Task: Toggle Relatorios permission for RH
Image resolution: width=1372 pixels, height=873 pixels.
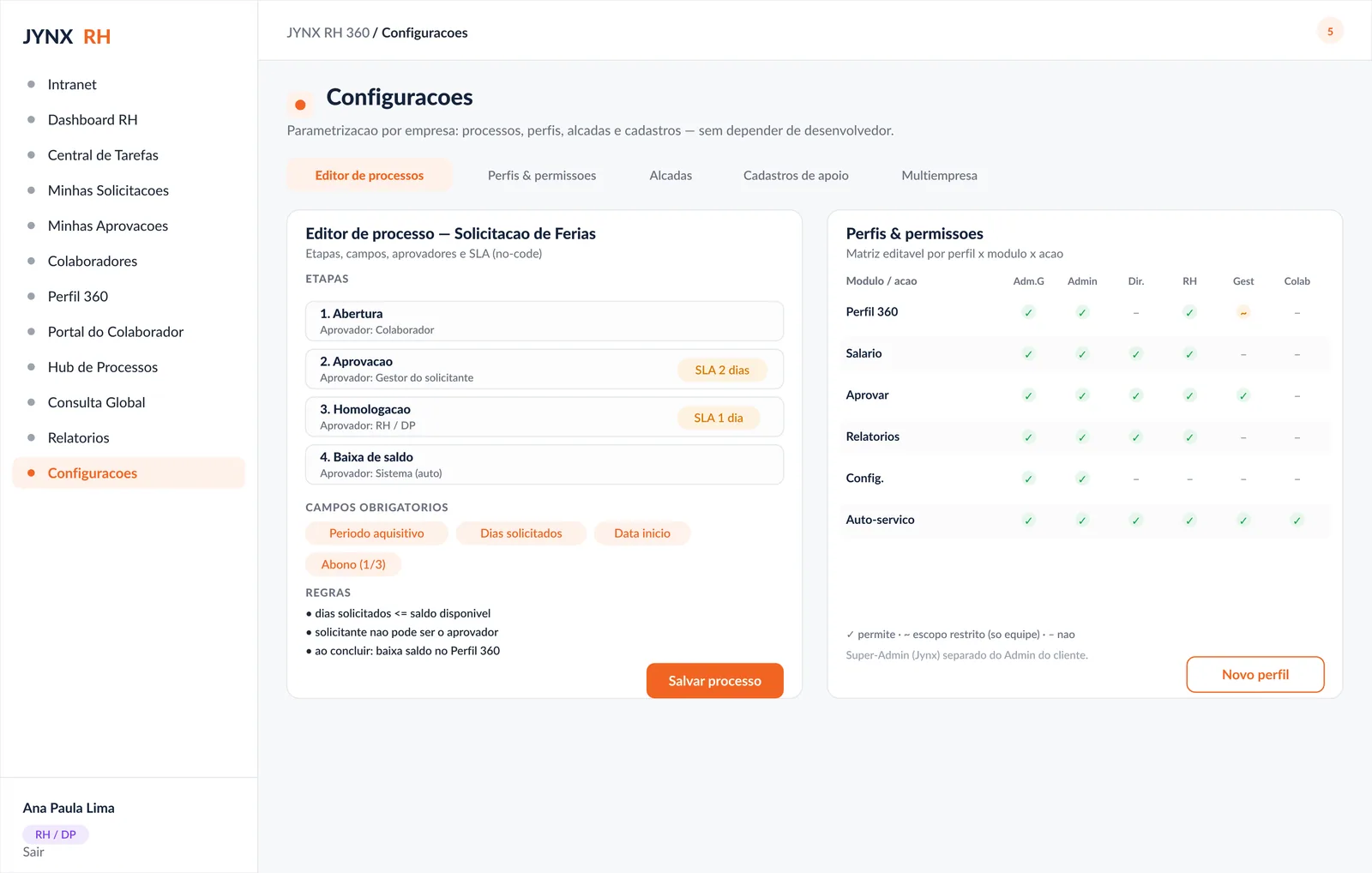Action: 1189,437
